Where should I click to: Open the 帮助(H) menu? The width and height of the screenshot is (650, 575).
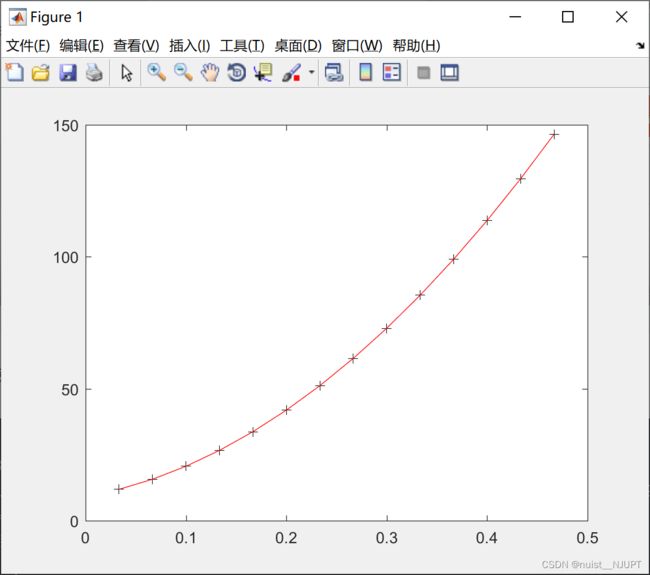point(416,46)
